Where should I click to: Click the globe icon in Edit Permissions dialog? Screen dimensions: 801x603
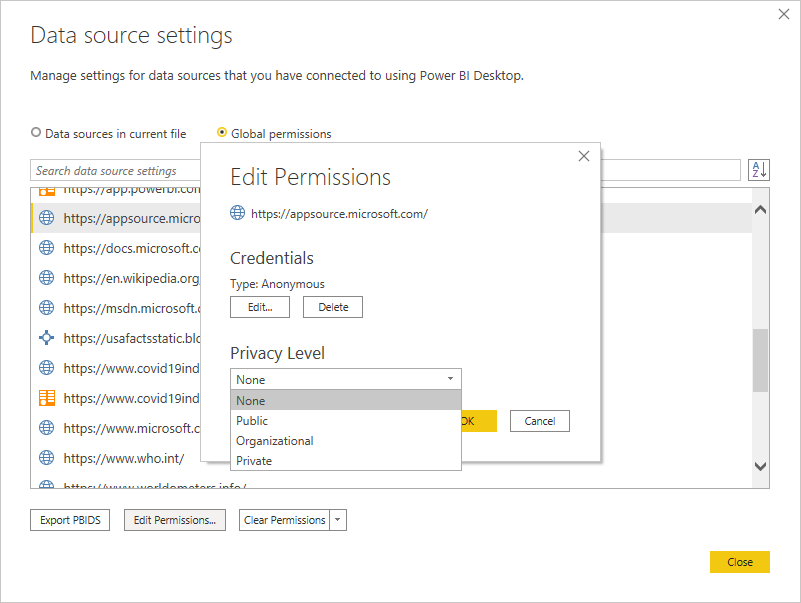[x=237, y=212]
